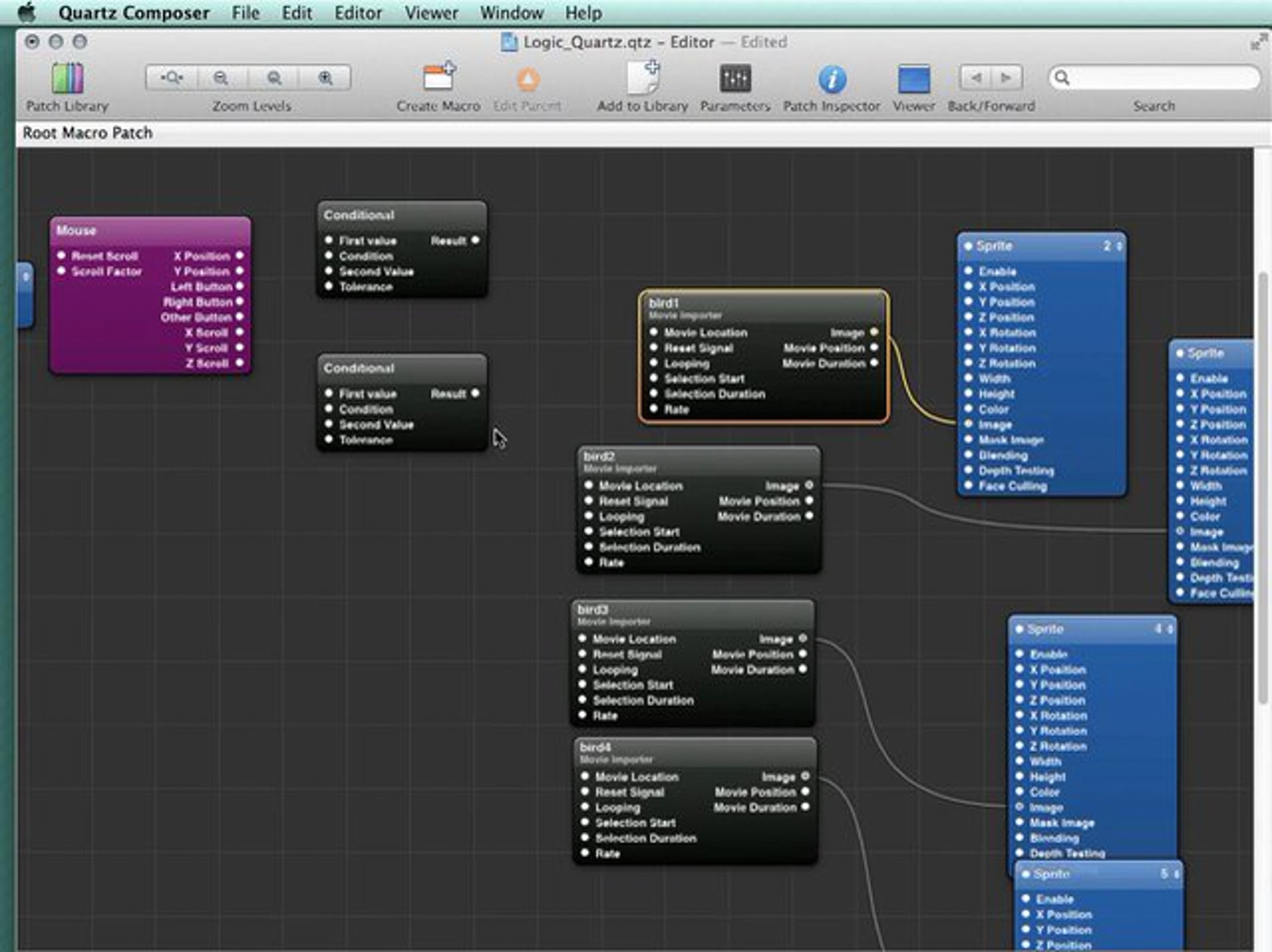
Task: Click "Rate" on the bird4 patch
Action: click(x=608, y=853)
